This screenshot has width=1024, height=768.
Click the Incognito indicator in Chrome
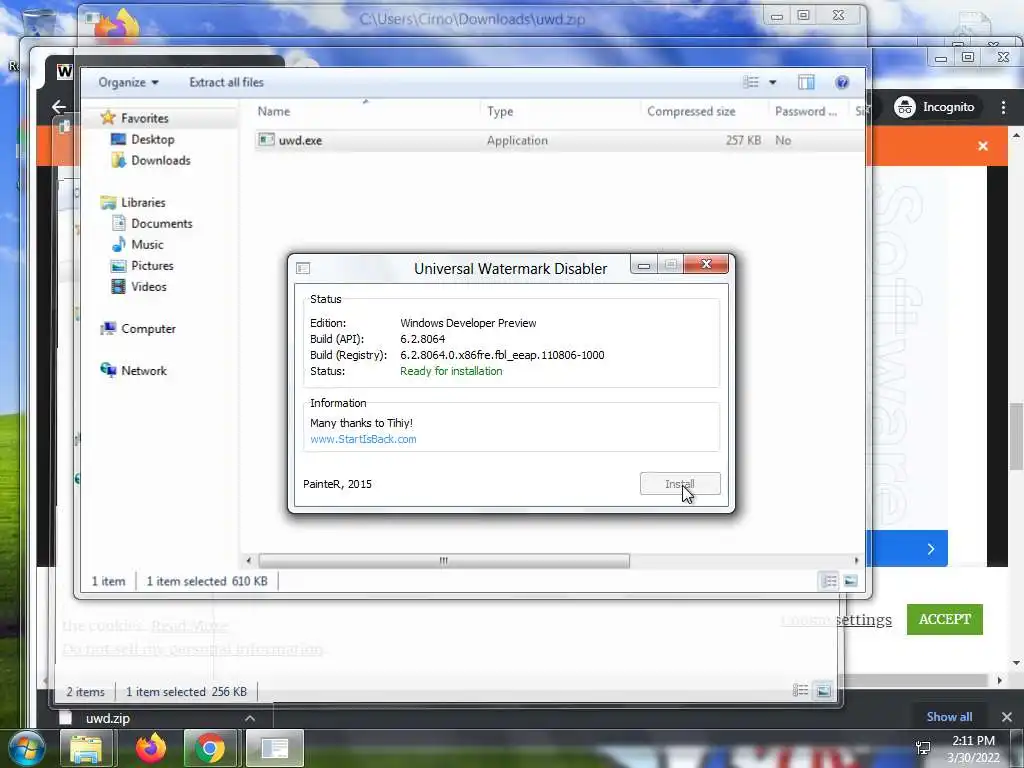[934, 107]
